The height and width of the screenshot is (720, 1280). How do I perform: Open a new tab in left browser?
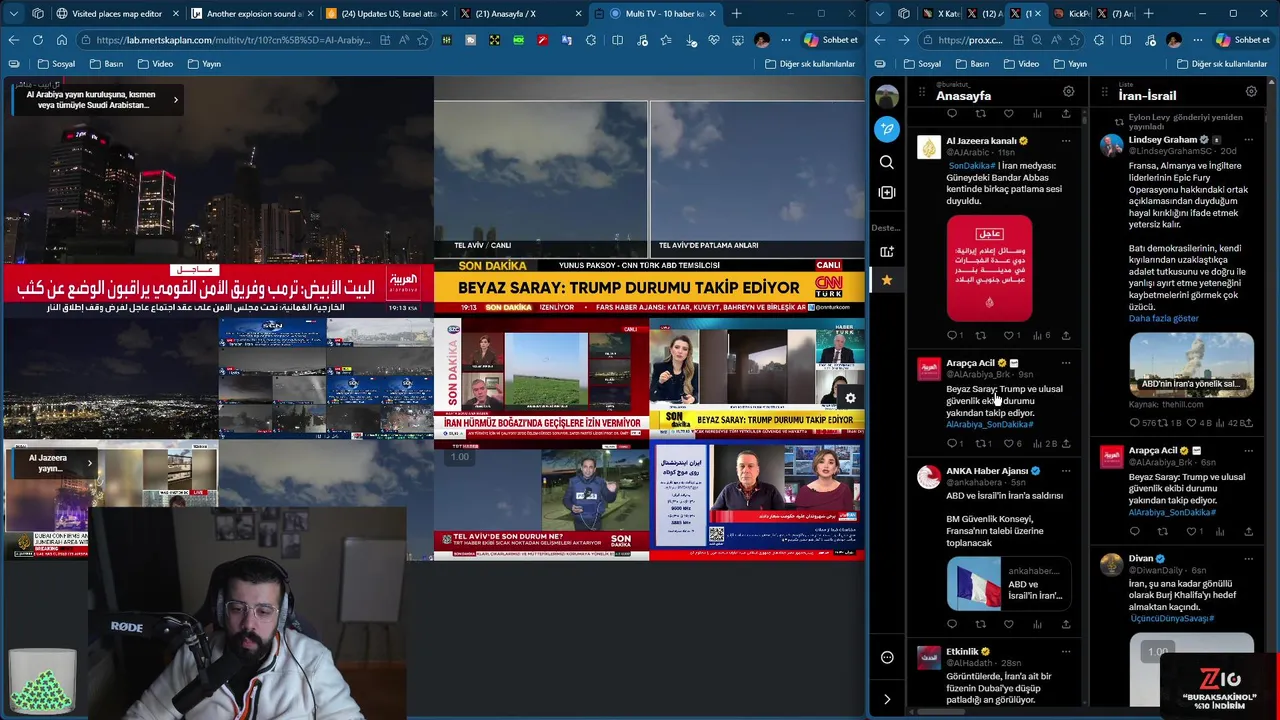(x=737, y=14)
